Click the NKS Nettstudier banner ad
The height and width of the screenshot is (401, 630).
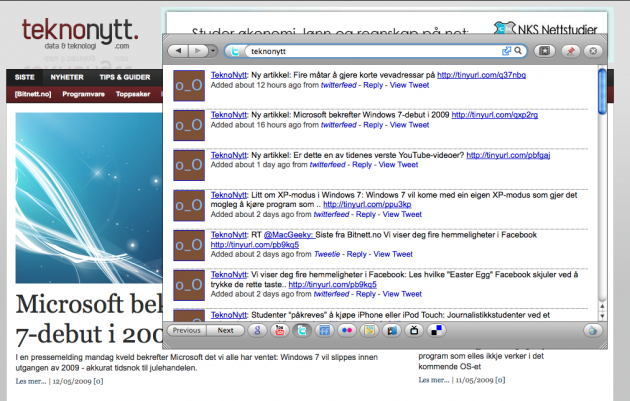pyautogui.click(x=387, y=23)
